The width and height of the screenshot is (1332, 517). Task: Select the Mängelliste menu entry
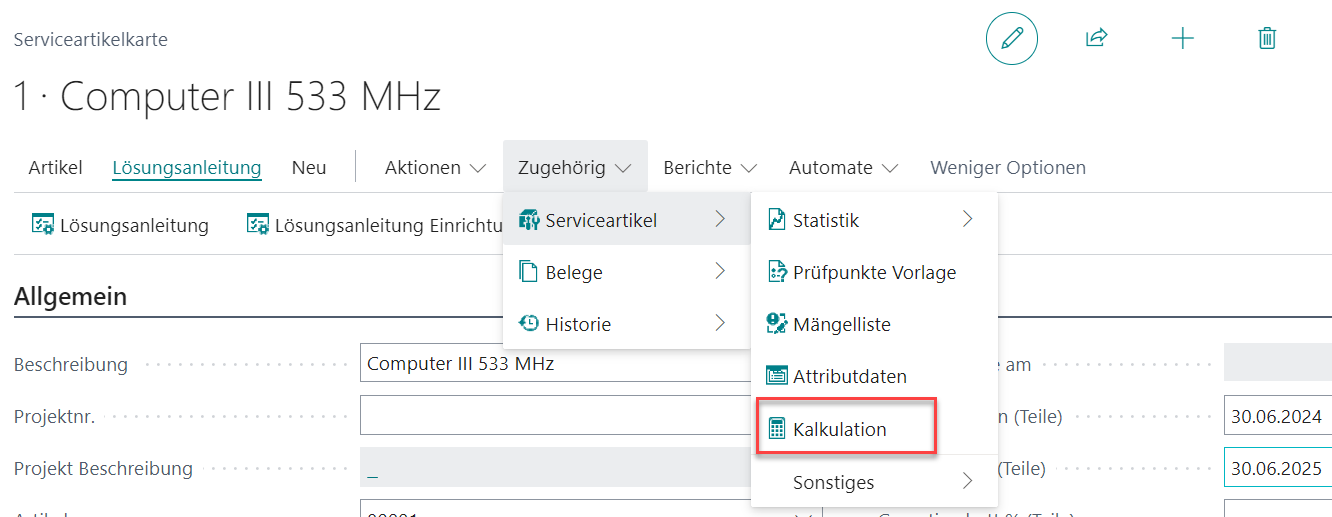pos(874,324)
